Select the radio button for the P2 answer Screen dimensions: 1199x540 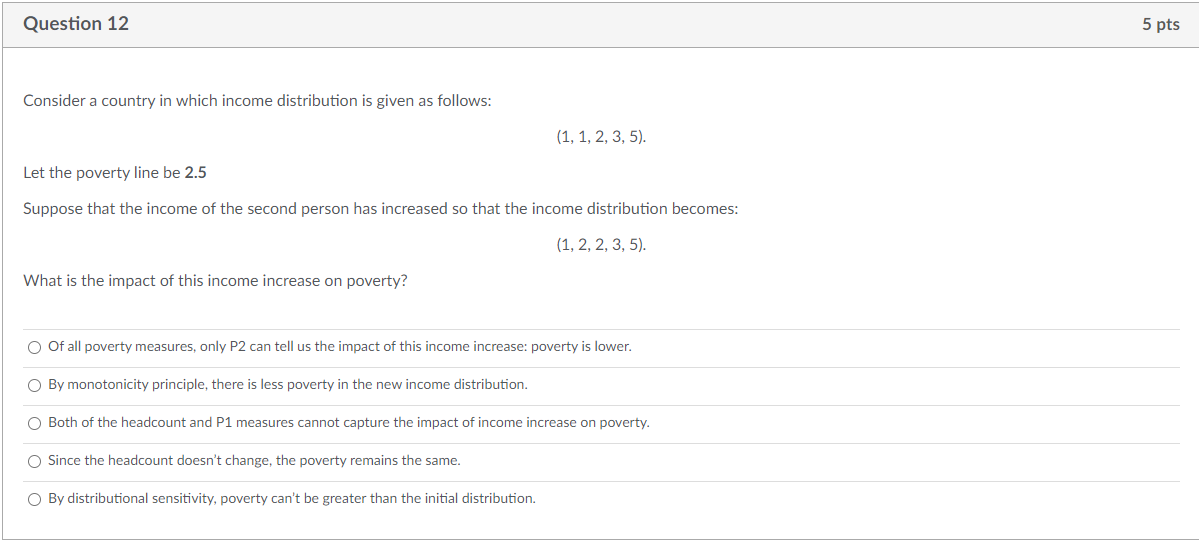pos(34,348)
